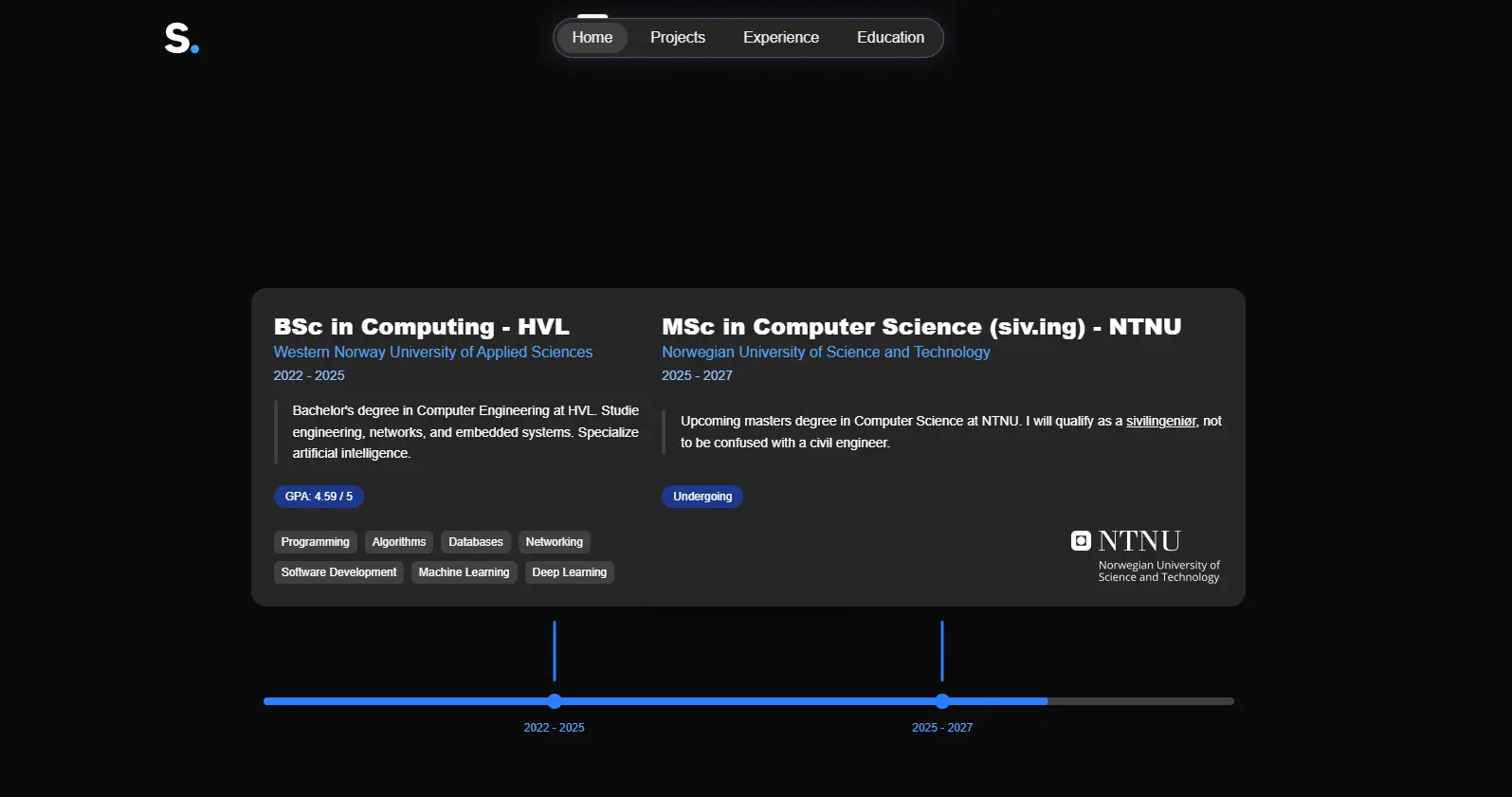
Task: Click the Software Development tag
Action: [338, 572]
